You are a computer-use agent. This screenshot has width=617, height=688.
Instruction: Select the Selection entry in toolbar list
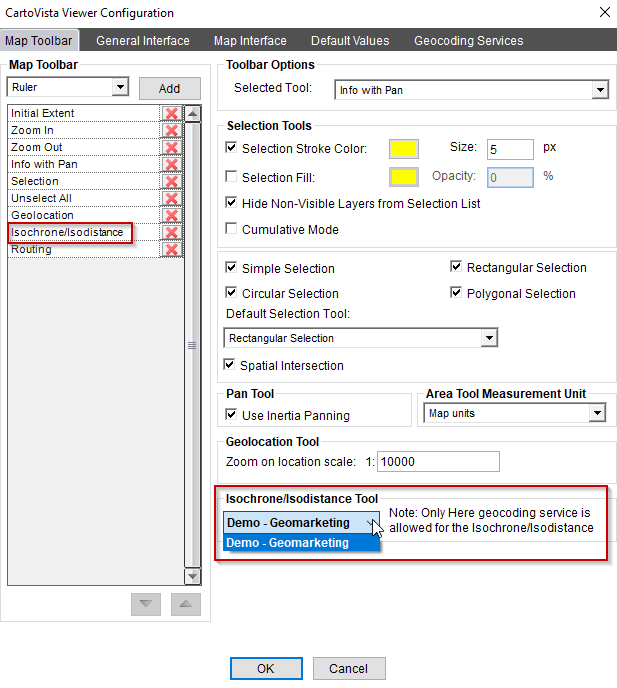(83, 181)
